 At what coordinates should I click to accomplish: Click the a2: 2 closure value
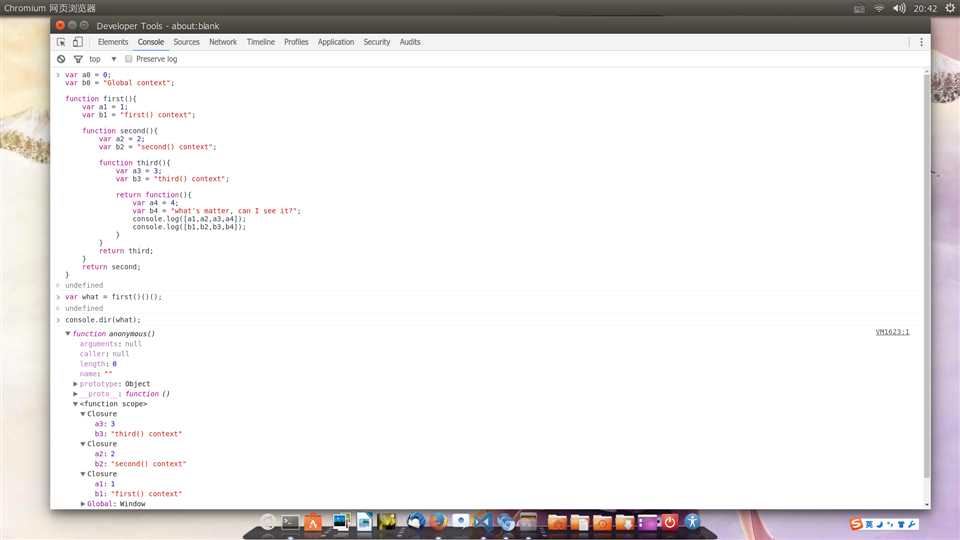[105, 454]
